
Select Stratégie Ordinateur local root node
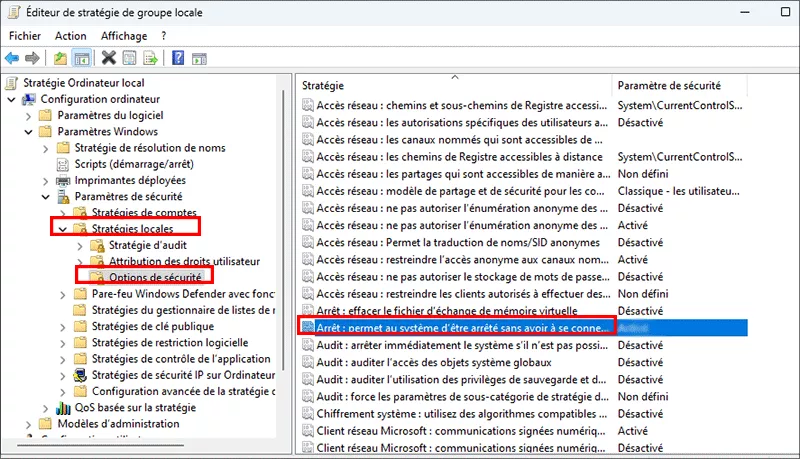coord(84,83)
